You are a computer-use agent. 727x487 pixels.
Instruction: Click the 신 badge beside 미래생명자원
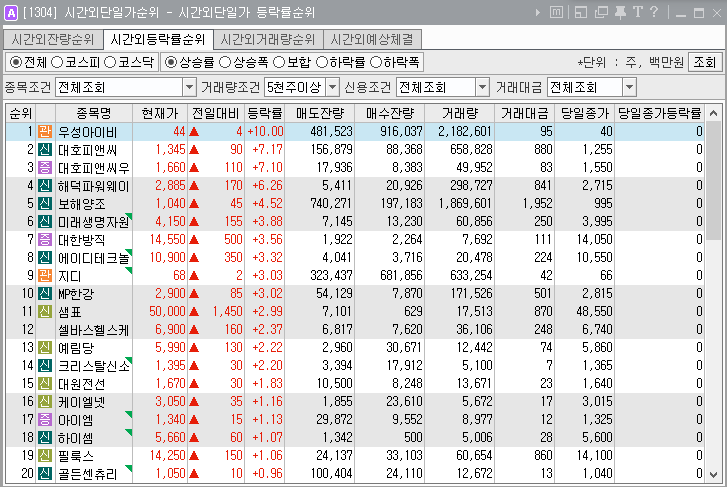click(x=45, y=222)
